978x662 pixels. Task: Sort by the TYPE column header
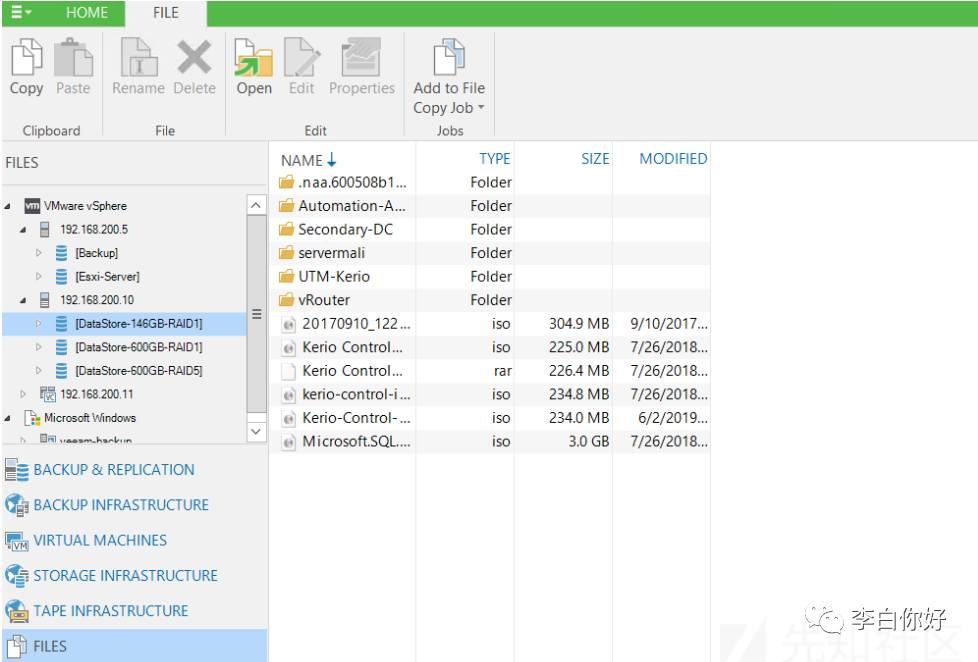pos(495,159)
